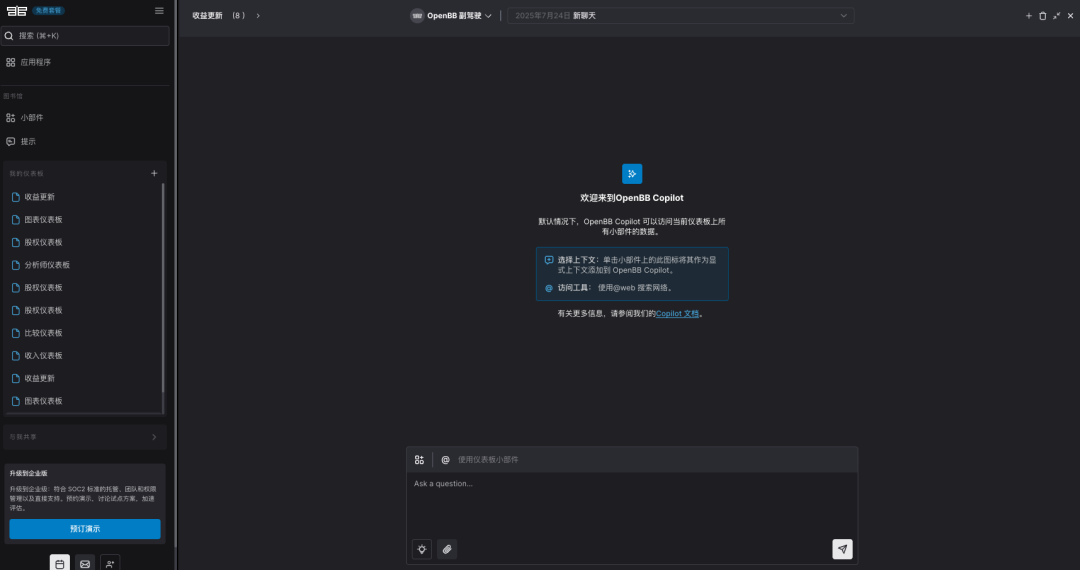Screen dimensions: 1080x570
Task: Open the OpenBB 副驾驶 model dropdown
Action: [452, 16]
